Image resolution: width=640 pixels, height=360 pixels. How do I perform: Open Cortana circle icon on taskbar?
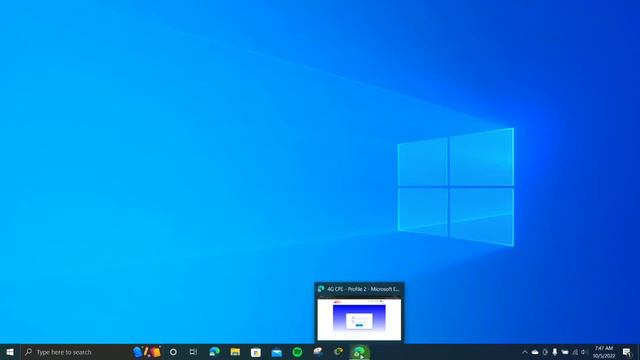point(173,352)
